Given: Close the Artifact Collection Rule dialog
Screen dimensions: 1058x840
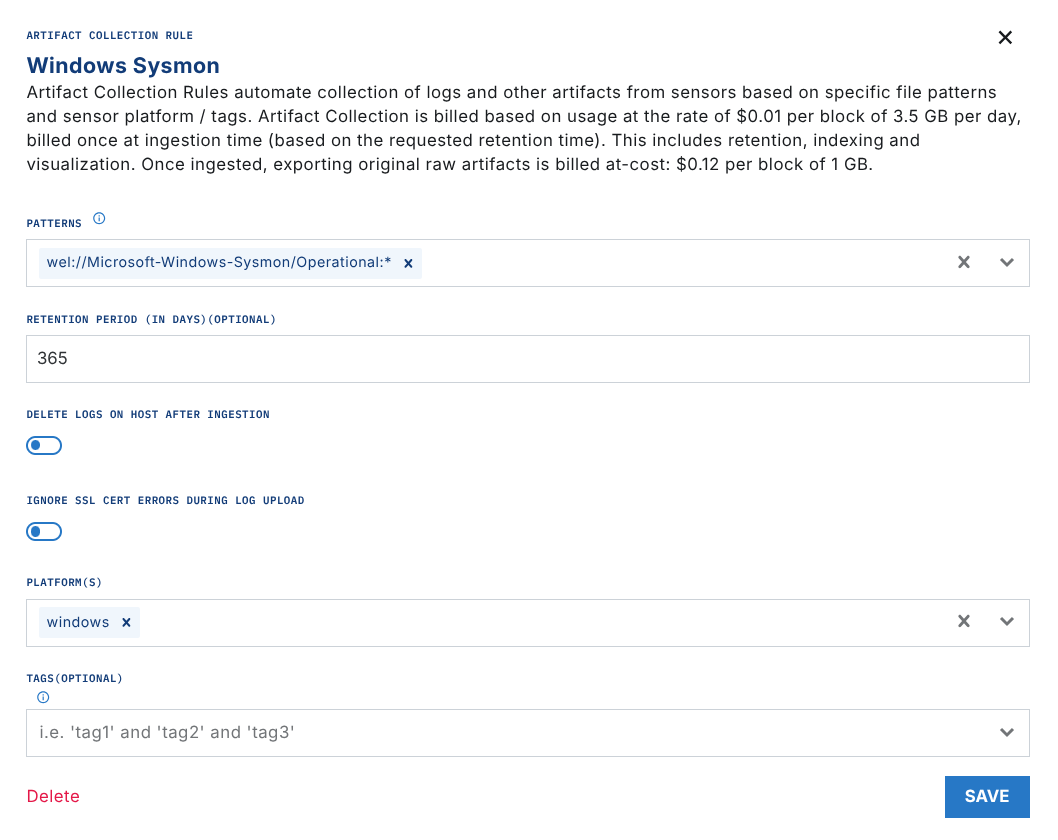Looking at the screenshot, I should [x=1005, y=38].
